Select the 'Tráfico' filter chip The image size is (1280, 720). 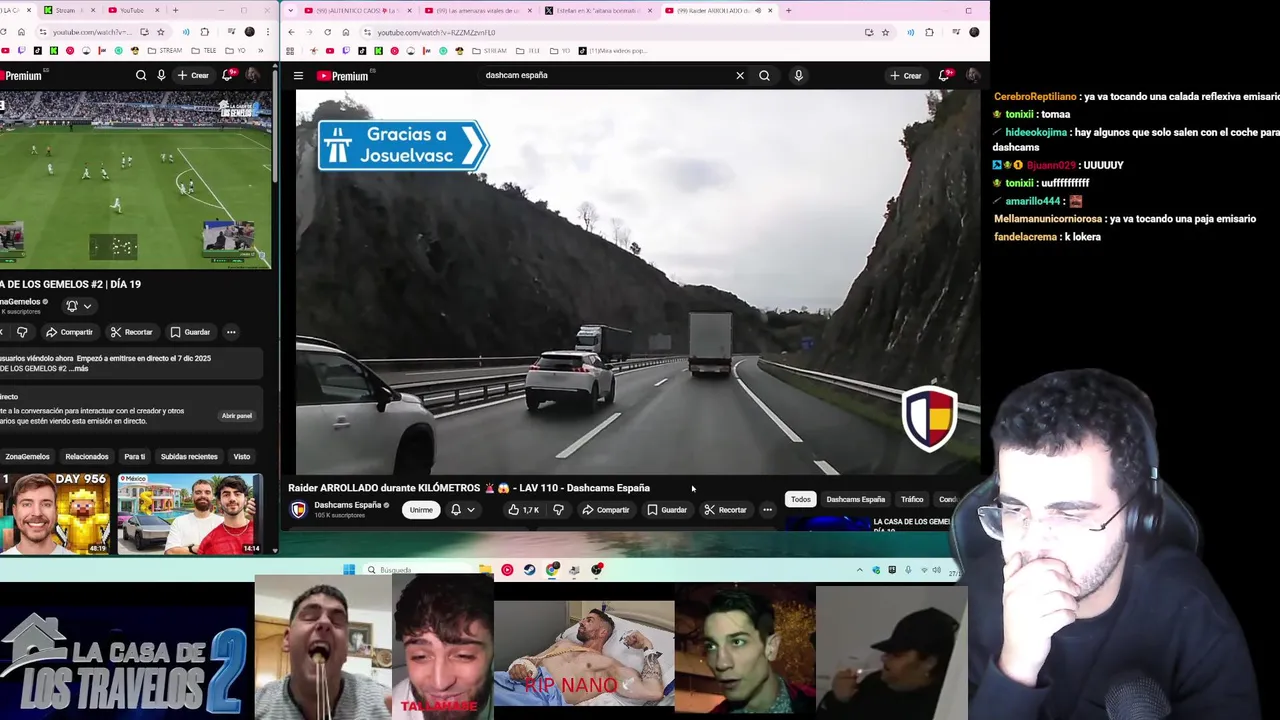[x=912, y=499]
